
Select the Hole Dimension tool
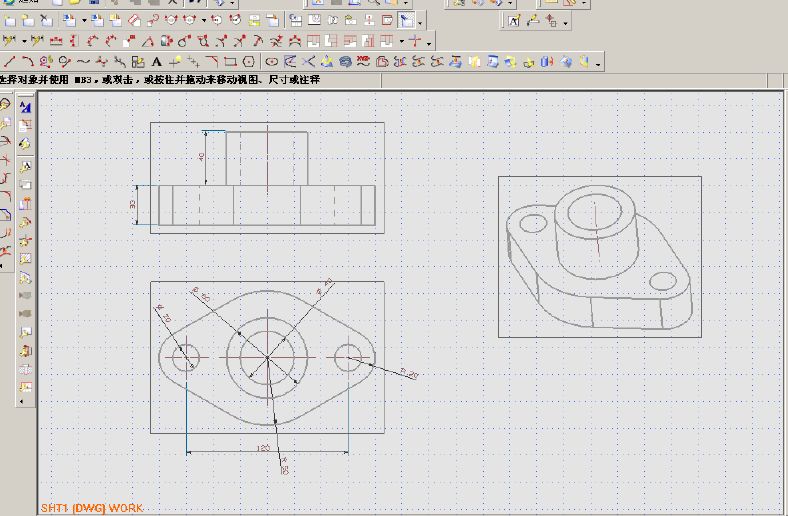point(184,41)
